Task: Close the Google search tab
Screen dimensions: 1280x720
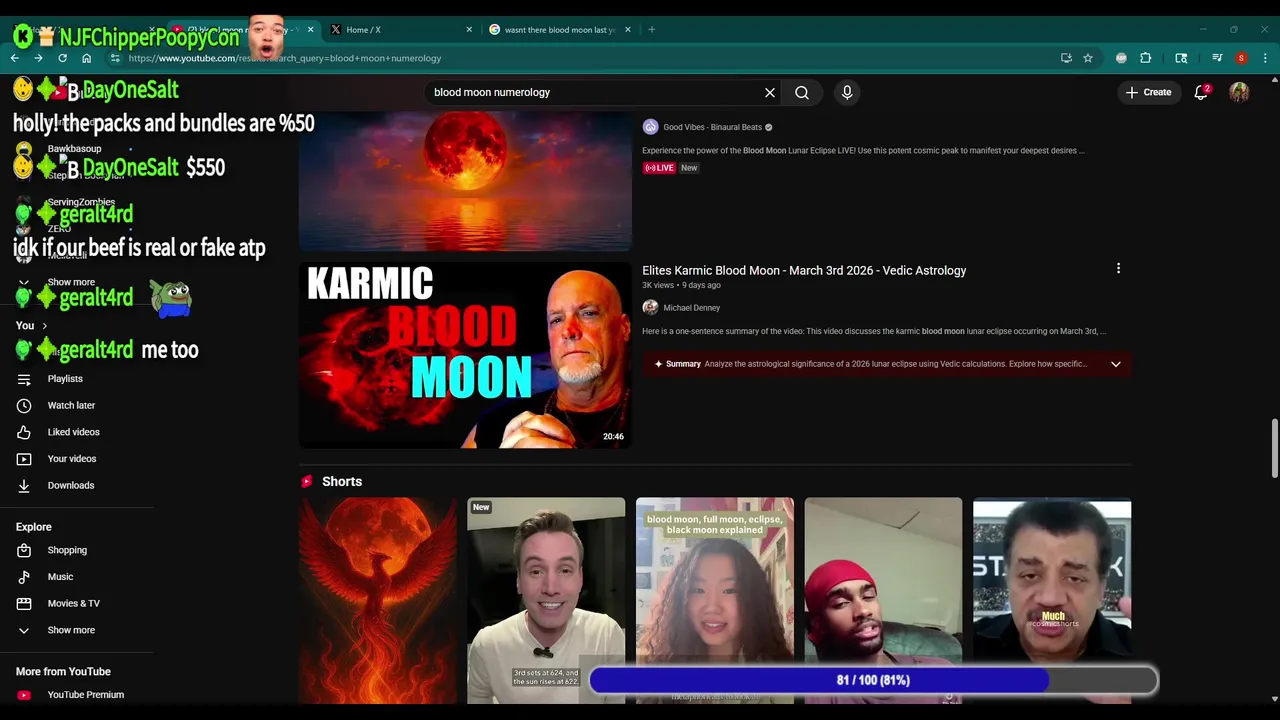Action: point(628,30)
